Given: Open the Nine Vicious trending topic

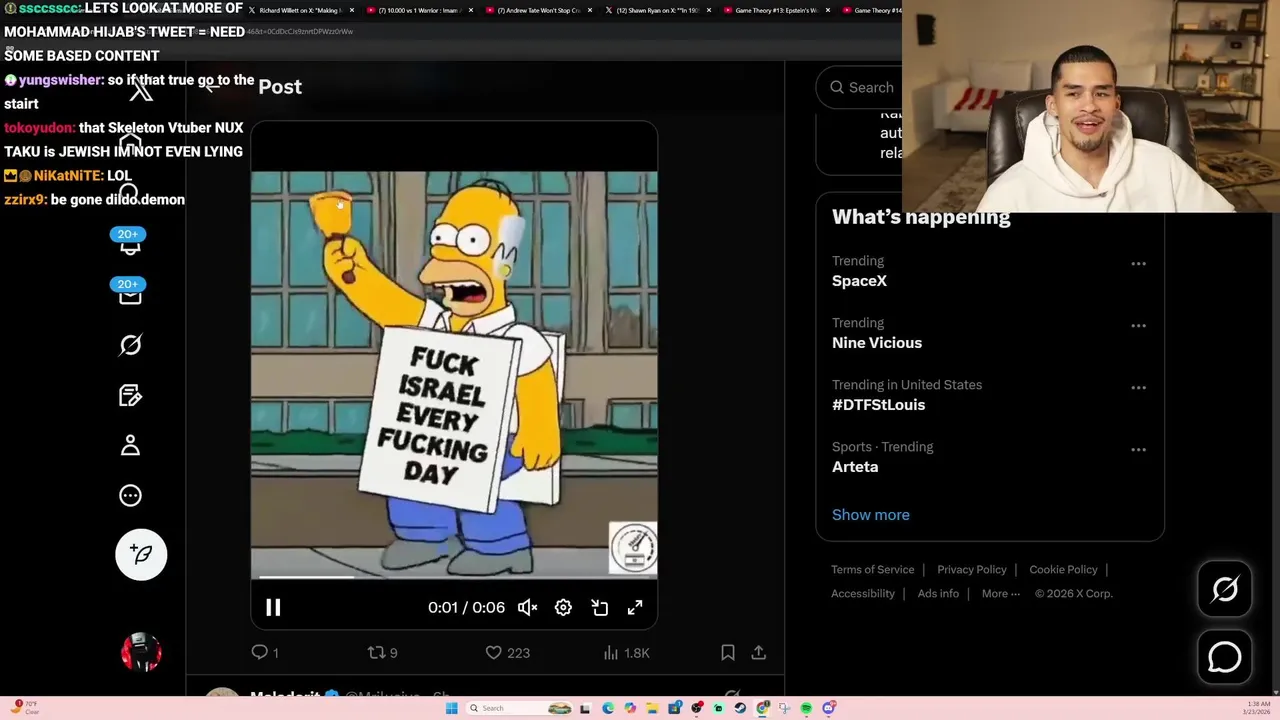Looking at the screenshot, I should coord(877,343).
